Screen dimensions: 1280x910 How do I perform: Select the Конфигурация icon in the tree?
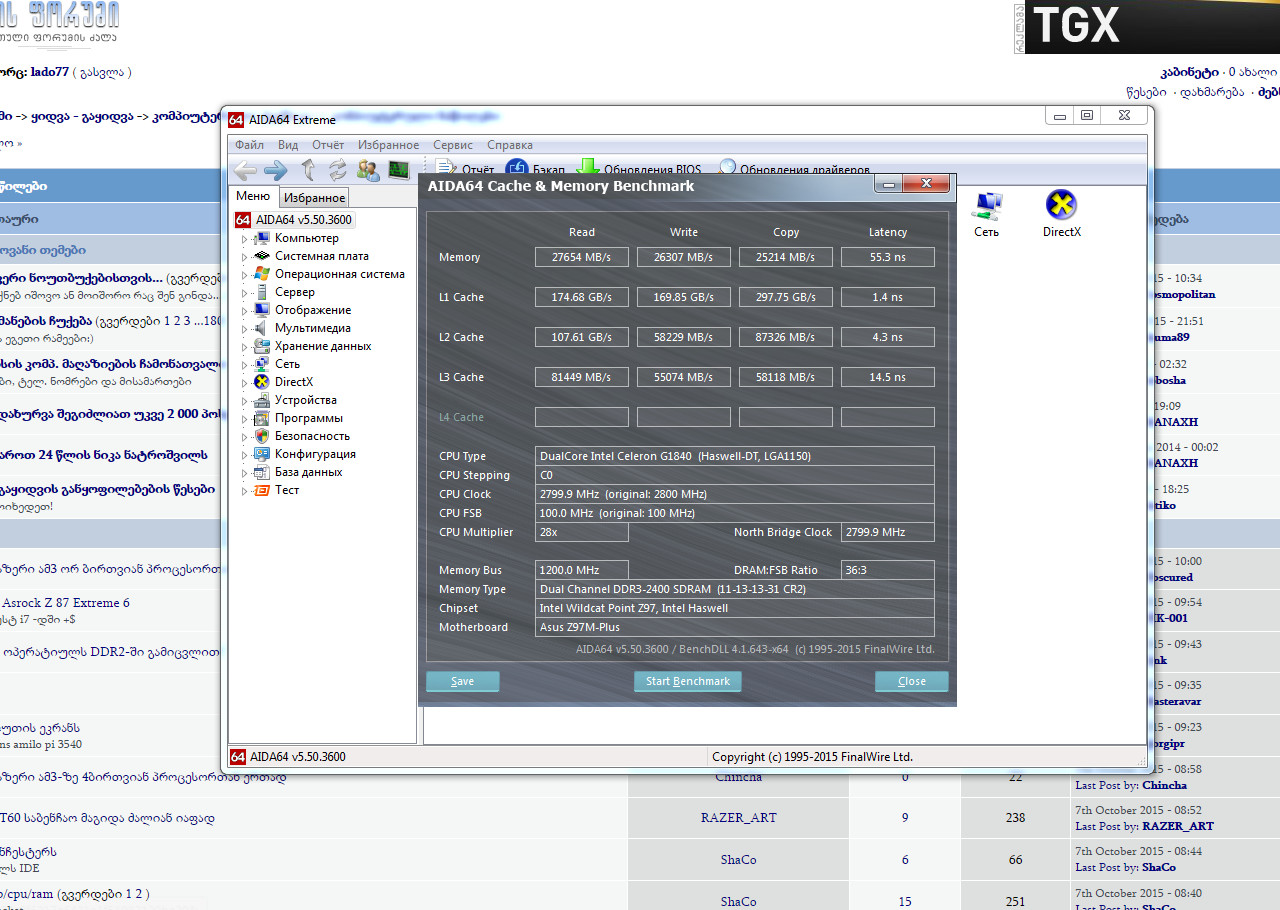click(263, 454)
